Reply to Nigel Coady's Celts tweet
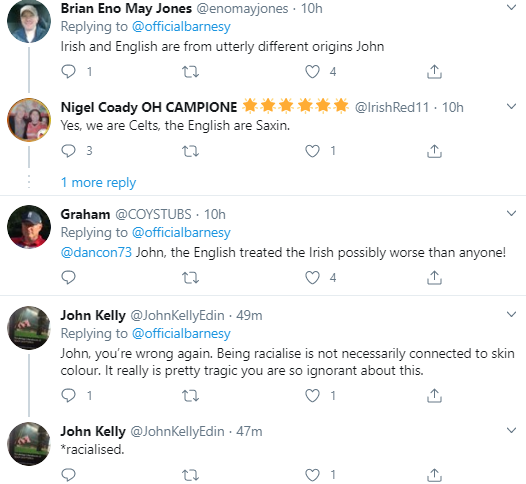The width and height of the screenshot is (526, 484). tap(68, 151)
